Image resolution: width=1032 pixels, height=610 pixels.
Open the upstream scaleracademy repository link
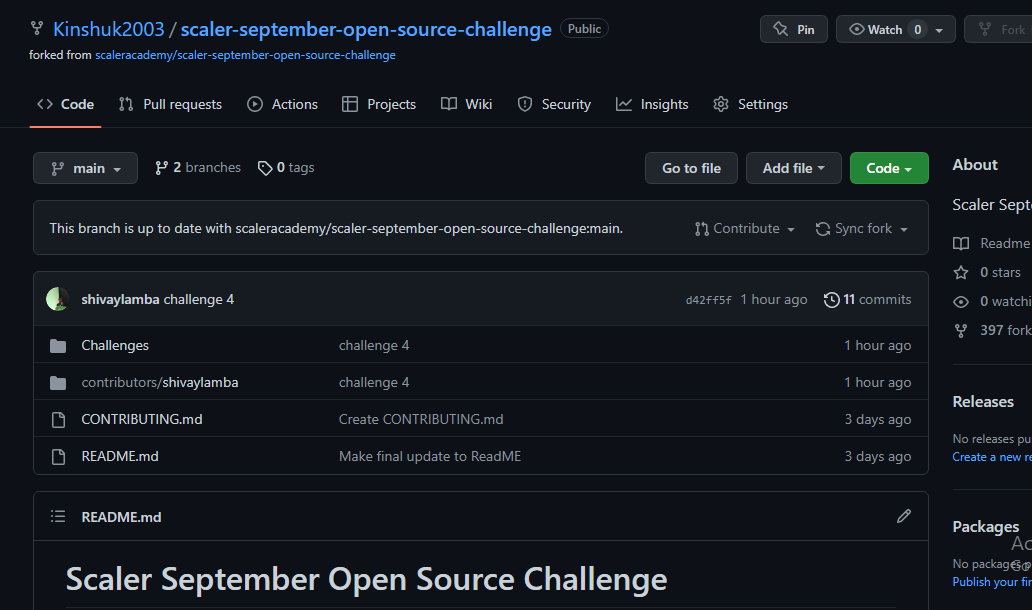(x=245, y=55)
